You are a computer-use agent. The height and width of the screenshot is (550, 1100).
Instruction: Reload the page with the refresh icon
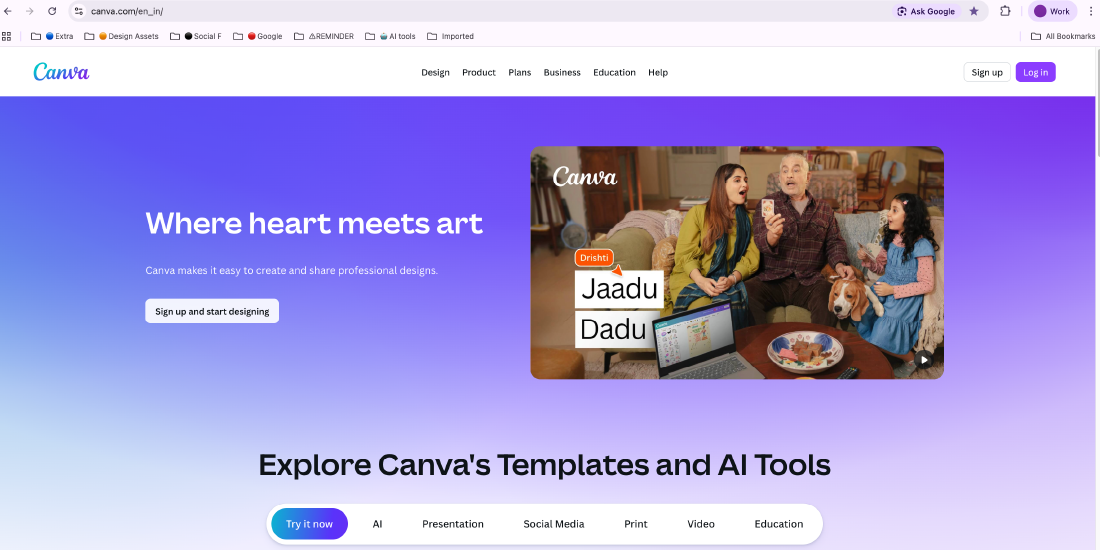52,11
